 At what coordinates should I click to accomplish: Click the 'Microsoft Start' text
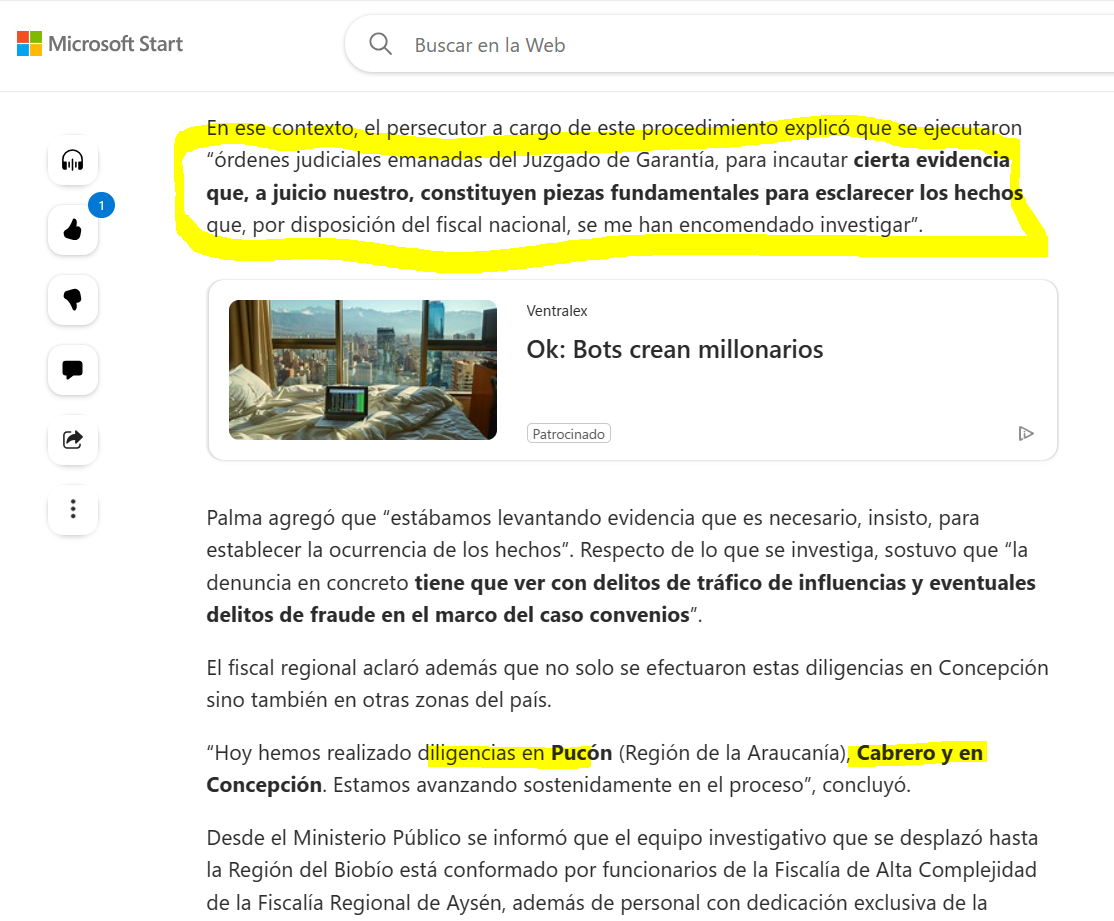tap(115, 44)
